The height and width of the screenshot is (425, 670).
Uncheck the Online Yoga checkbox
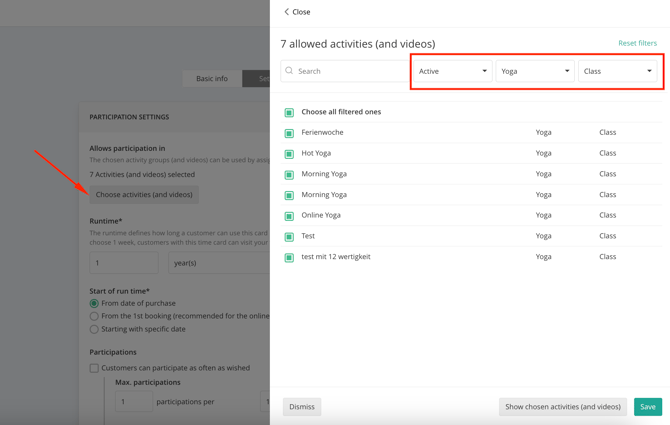click(289, 216)
